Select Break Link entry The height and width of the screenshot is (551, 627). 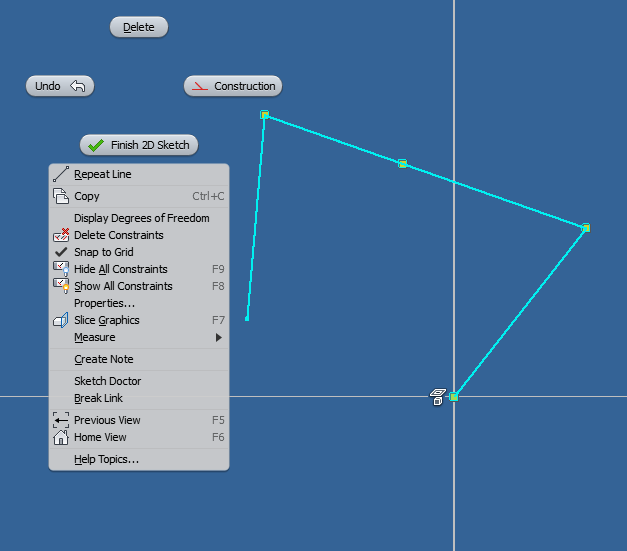coord(139,398)
